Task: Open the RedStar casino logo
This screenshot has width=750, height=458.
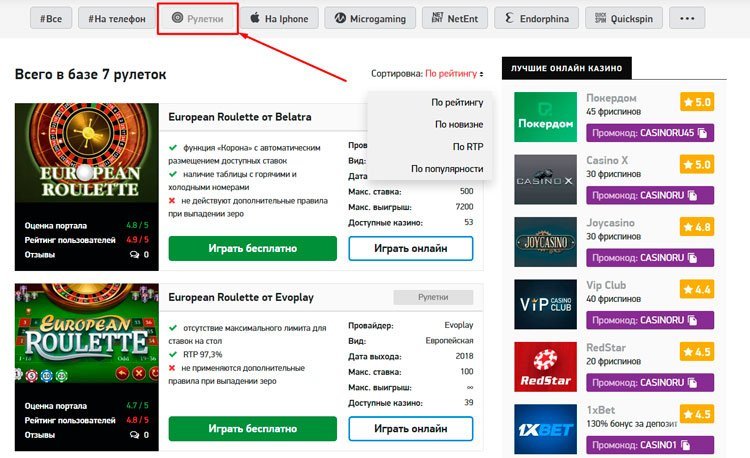Action: point(545,367)
